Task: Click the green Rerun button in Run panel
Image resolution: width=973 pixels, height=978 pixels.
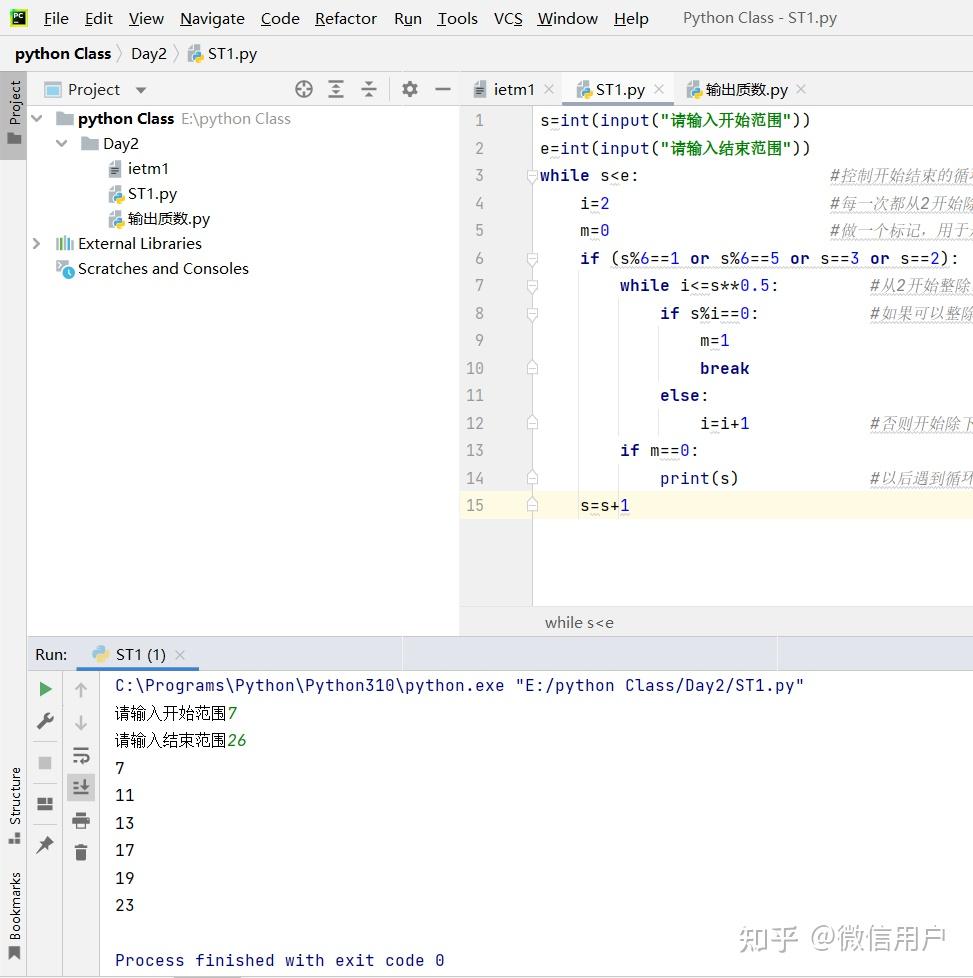Action: click(x=45, y=689)
